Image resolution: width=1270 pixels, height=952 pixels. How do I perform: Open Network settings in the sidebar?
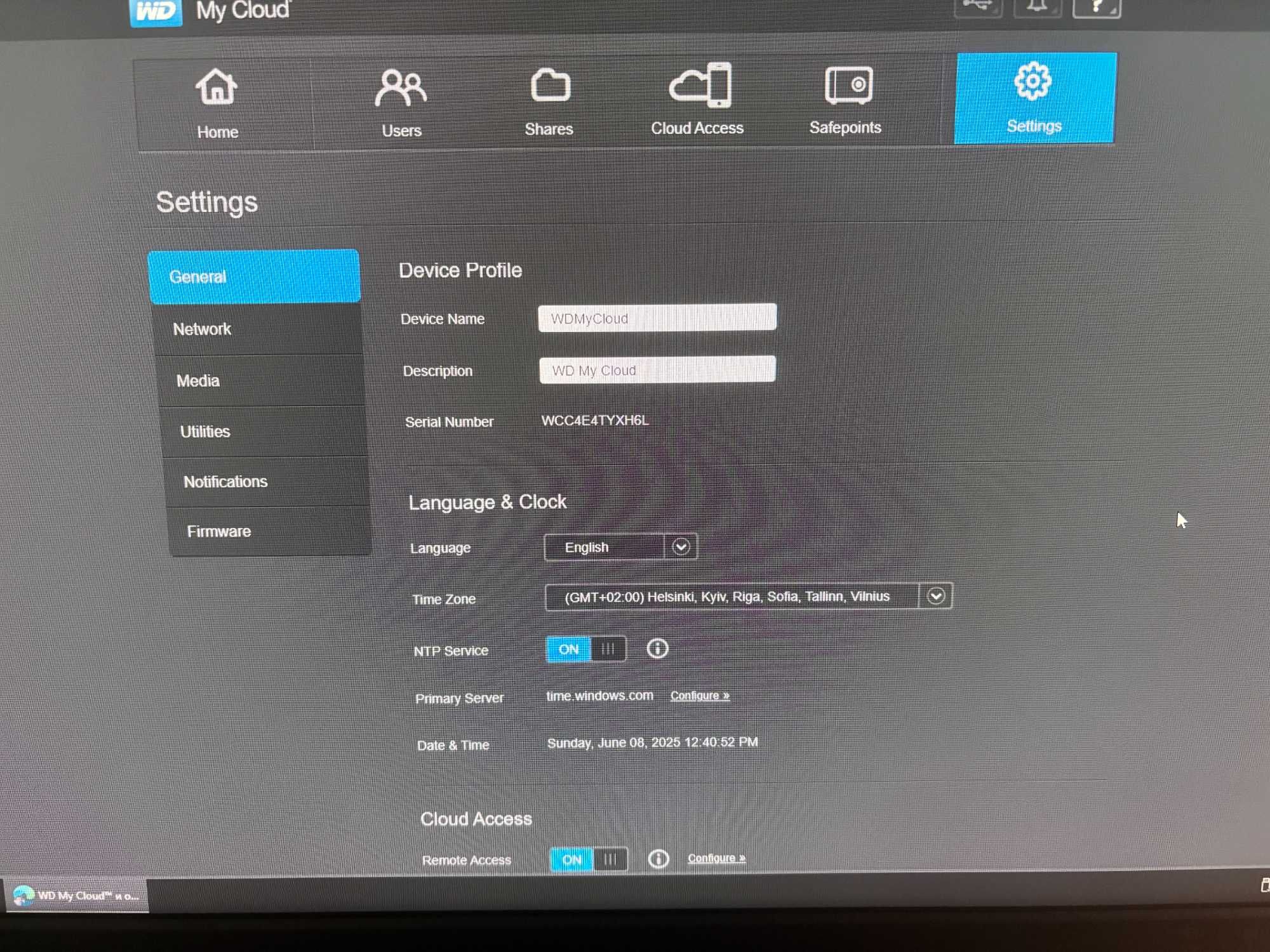point(257,329)
